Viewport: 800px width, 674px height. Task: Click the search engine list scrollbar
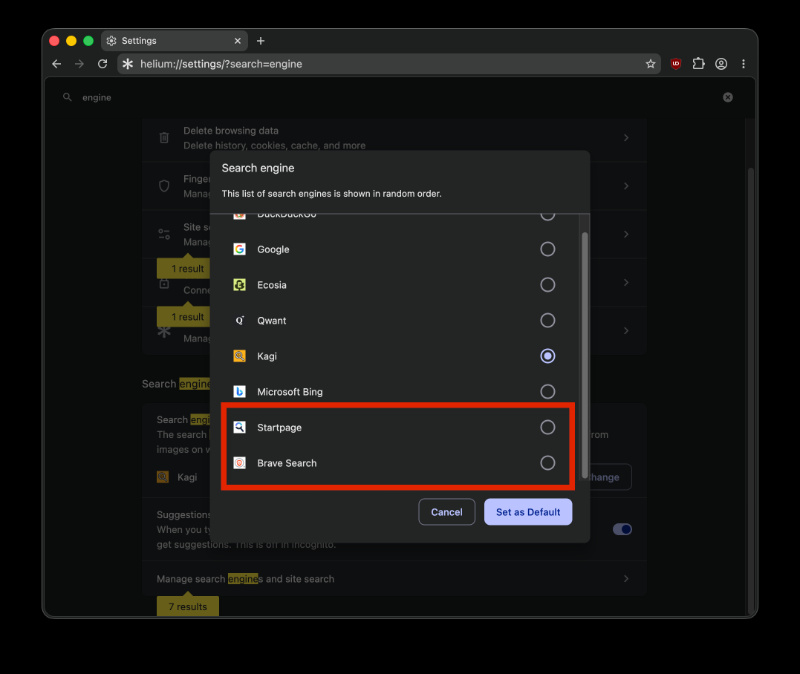coord(585,355)
